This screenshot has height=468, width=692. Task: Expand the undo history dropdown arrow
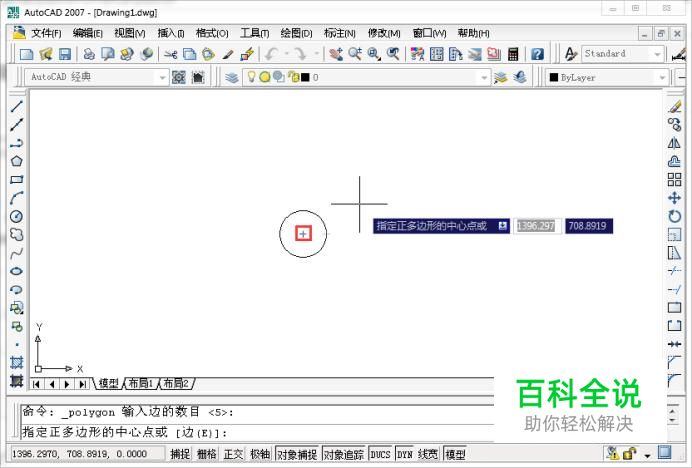286,54
